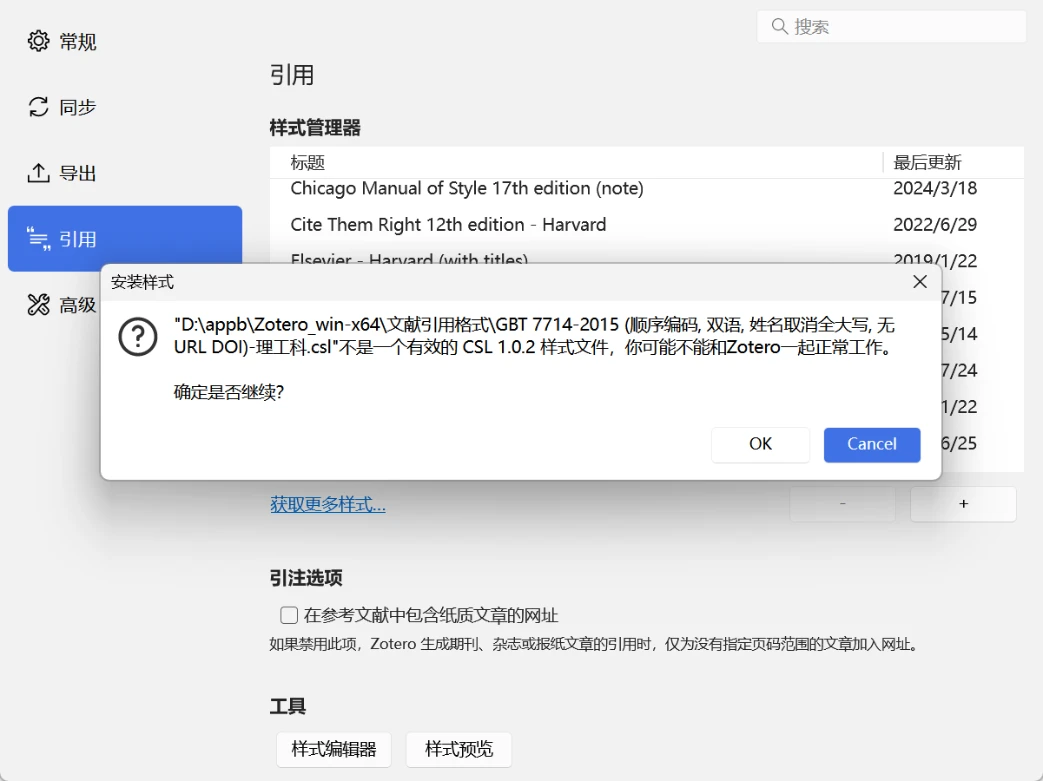The width and height of the screenshot is (1043, 782).
Task: Click the 同步 sidebar label
Action: coord(78,107)
